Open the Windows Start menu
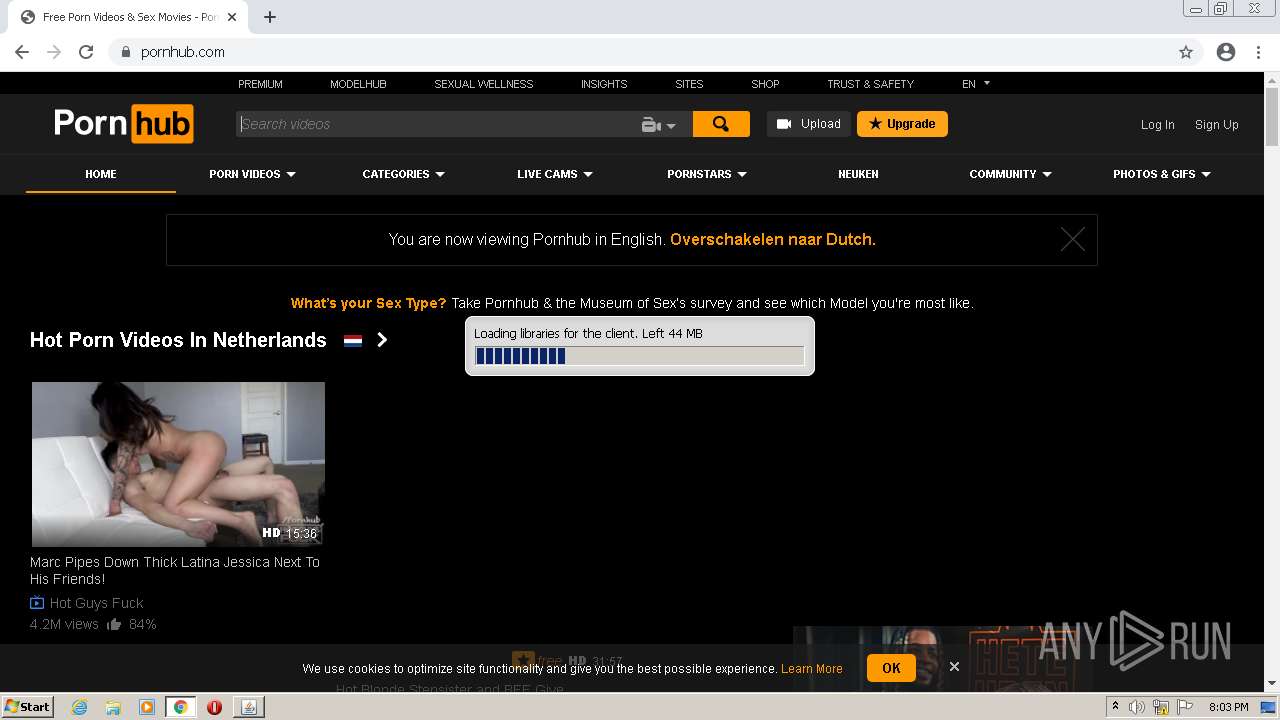 point(28,707)
